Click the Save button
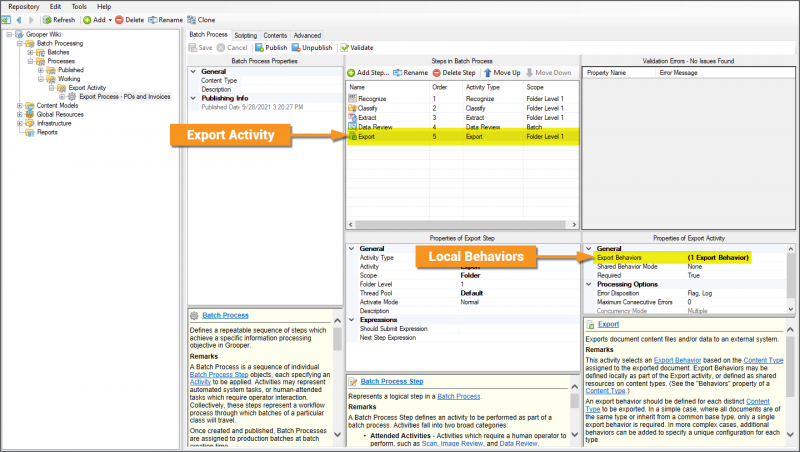 (201, 47)
